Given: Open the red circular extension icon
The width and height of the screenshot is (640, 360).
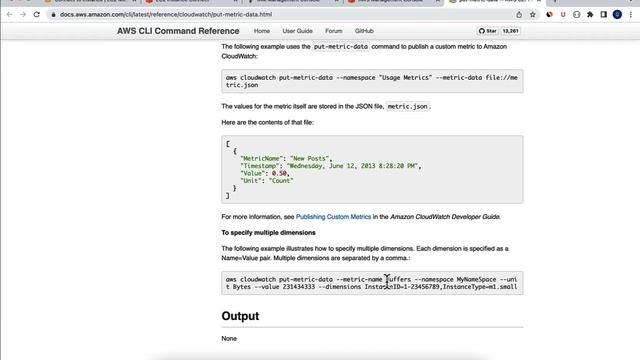Looking at the screenshot, I should [549, 15].
